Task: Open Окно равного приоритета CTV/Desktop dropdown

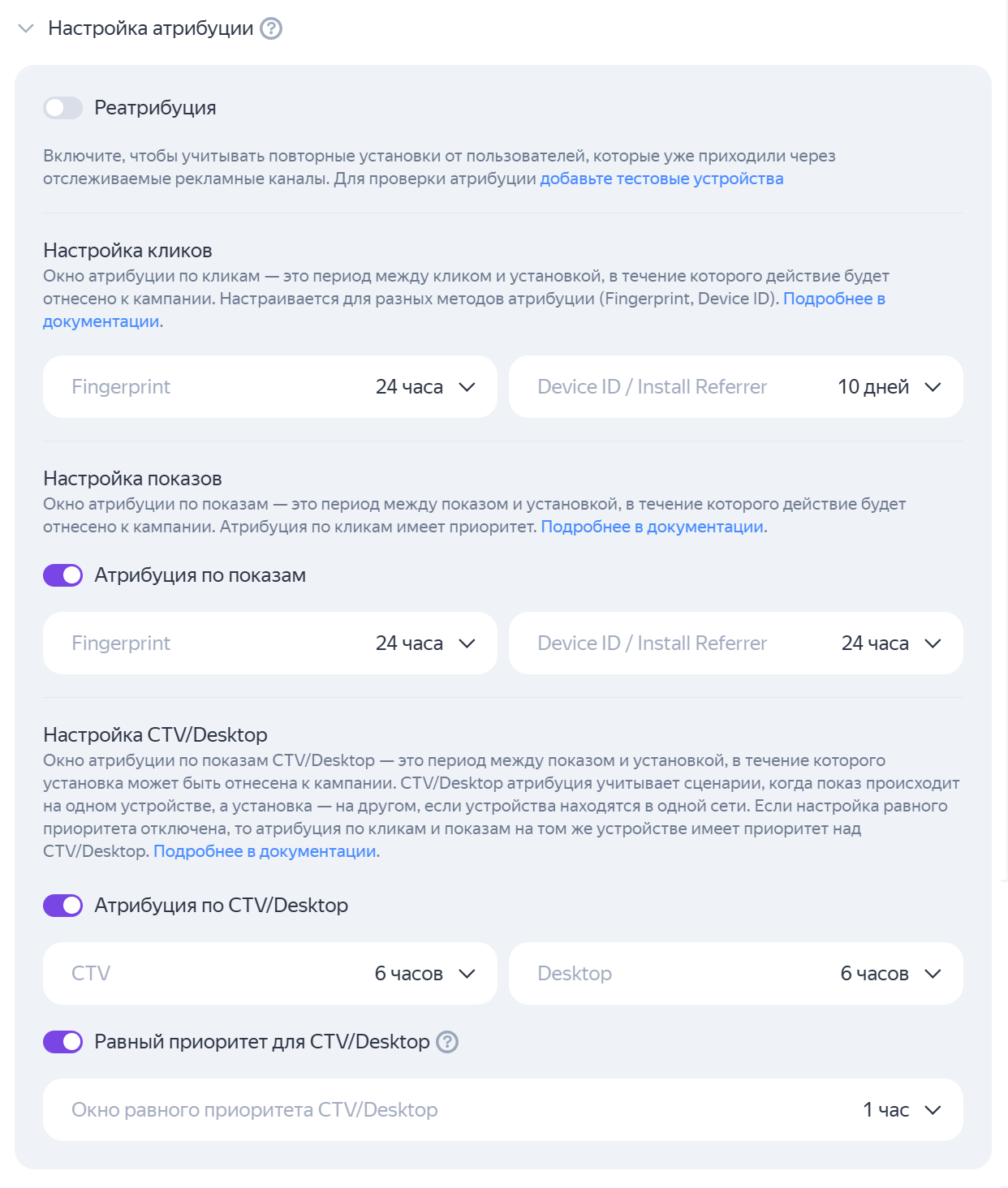Action: (x=503, y=1110)
